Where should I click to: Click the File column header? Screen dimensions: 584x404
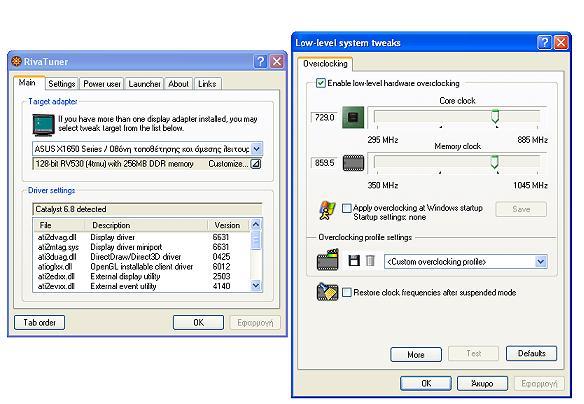pos(58,225)
